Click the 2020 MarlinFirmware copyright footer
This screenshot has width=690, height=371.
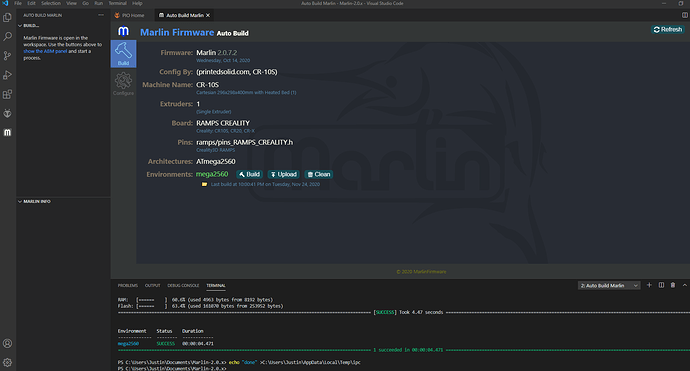click(x=421, y=272)
